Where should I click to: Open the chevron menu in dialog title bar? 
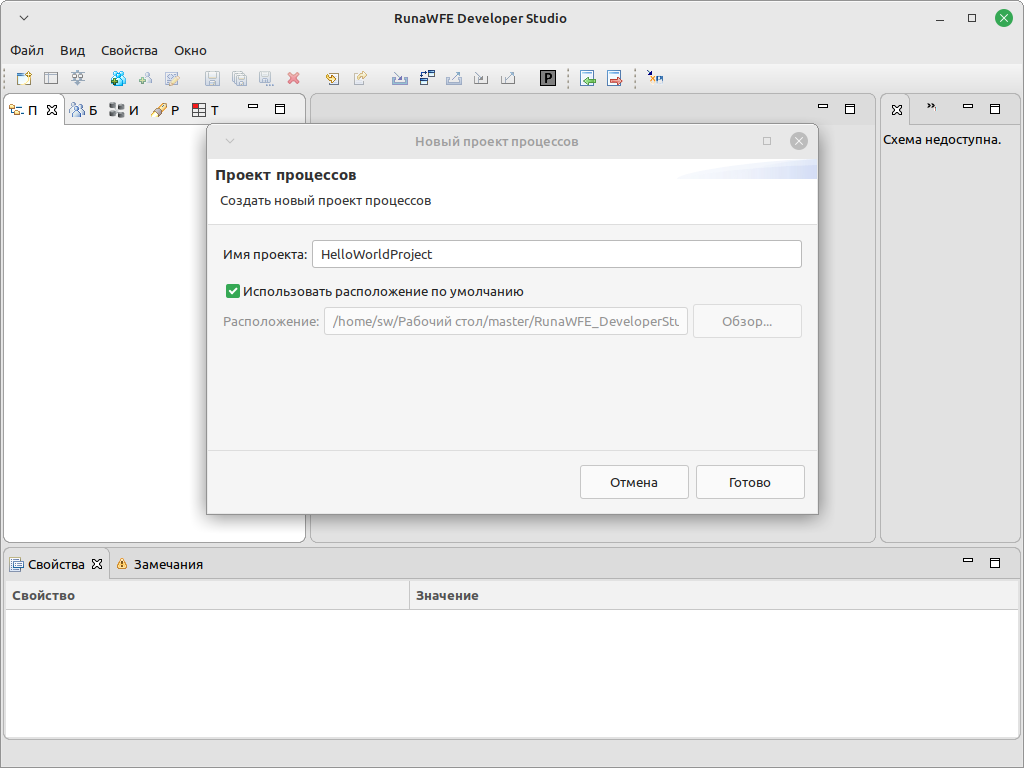[x=230, y=141]
